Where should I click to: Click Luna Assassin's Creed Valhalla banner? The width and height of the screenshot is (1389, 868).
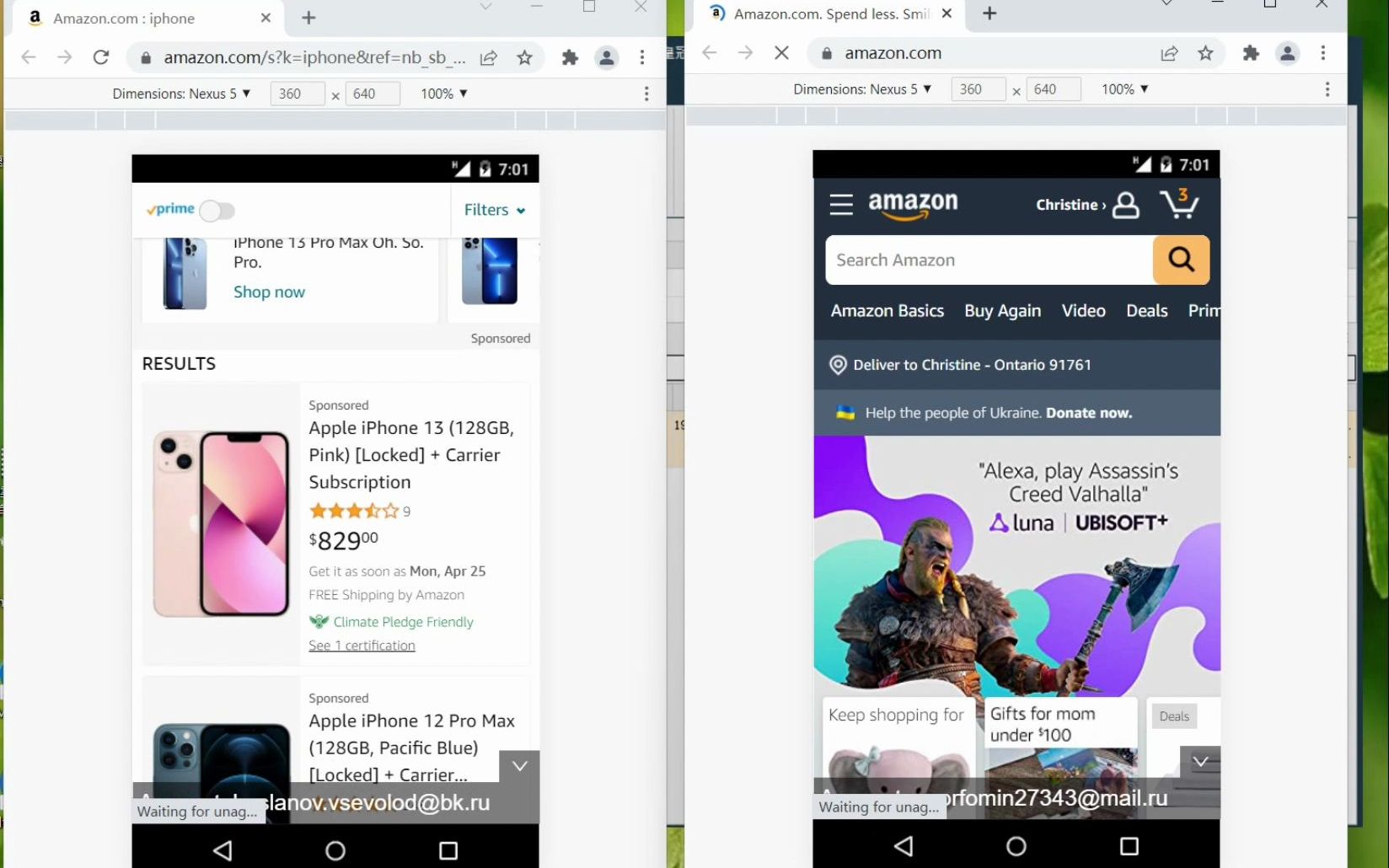pos(1016,565)
